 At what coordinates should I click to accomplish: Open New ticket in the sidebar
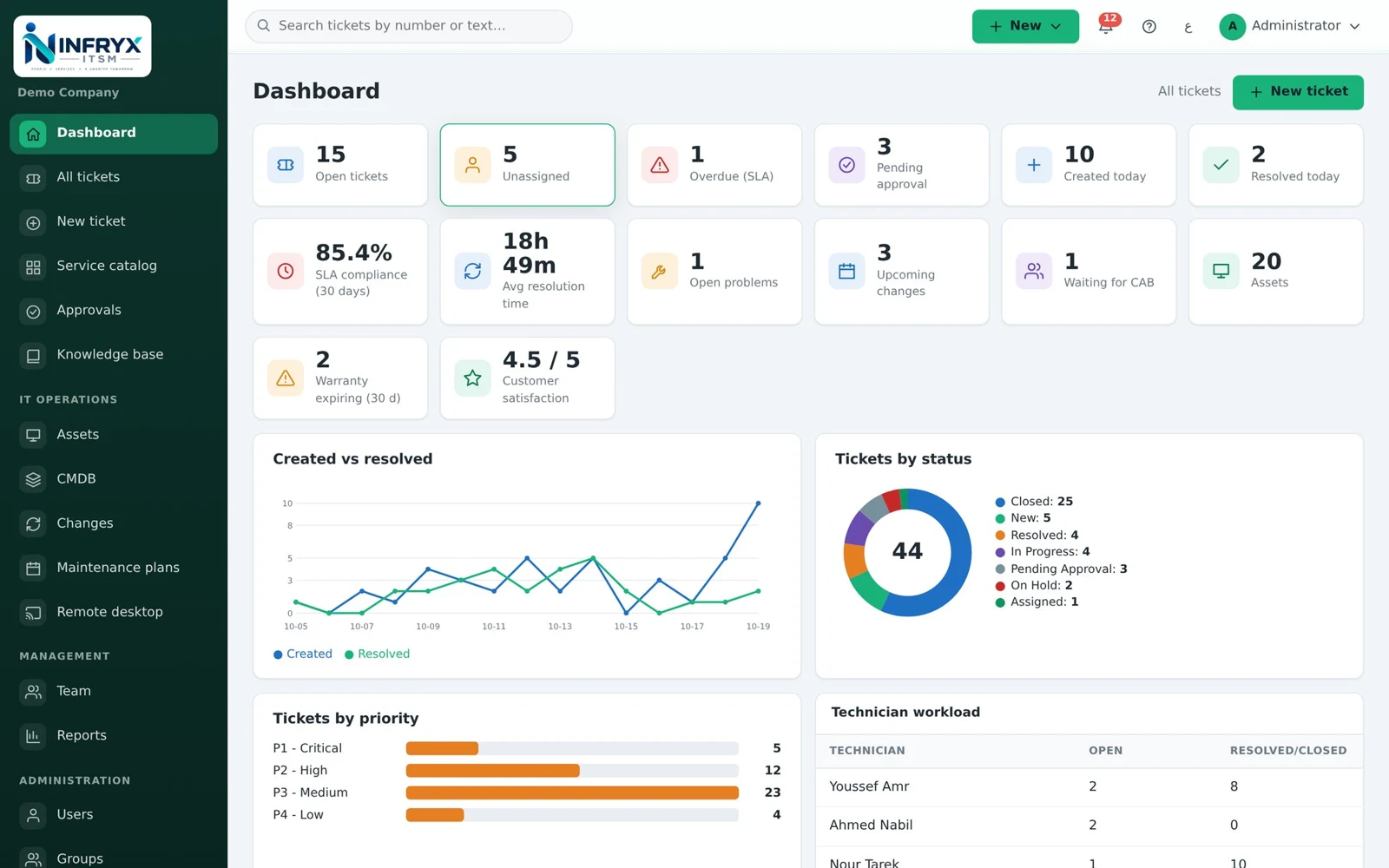click(114, 222)
